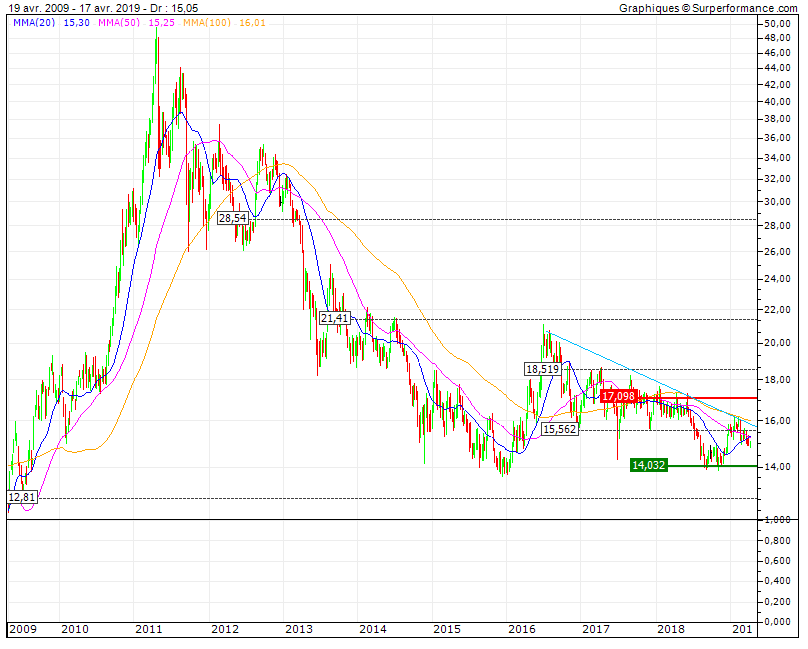Click the 50,00 price axis tick

(x=777, y=23)
